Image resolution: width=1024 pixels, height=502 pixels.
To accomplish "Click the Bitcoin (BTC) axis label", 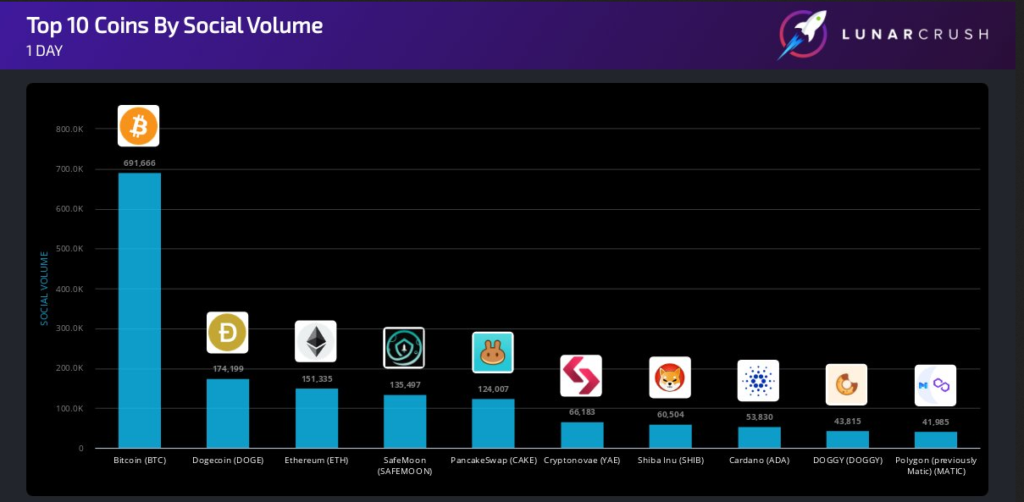I will pos(140,460).
